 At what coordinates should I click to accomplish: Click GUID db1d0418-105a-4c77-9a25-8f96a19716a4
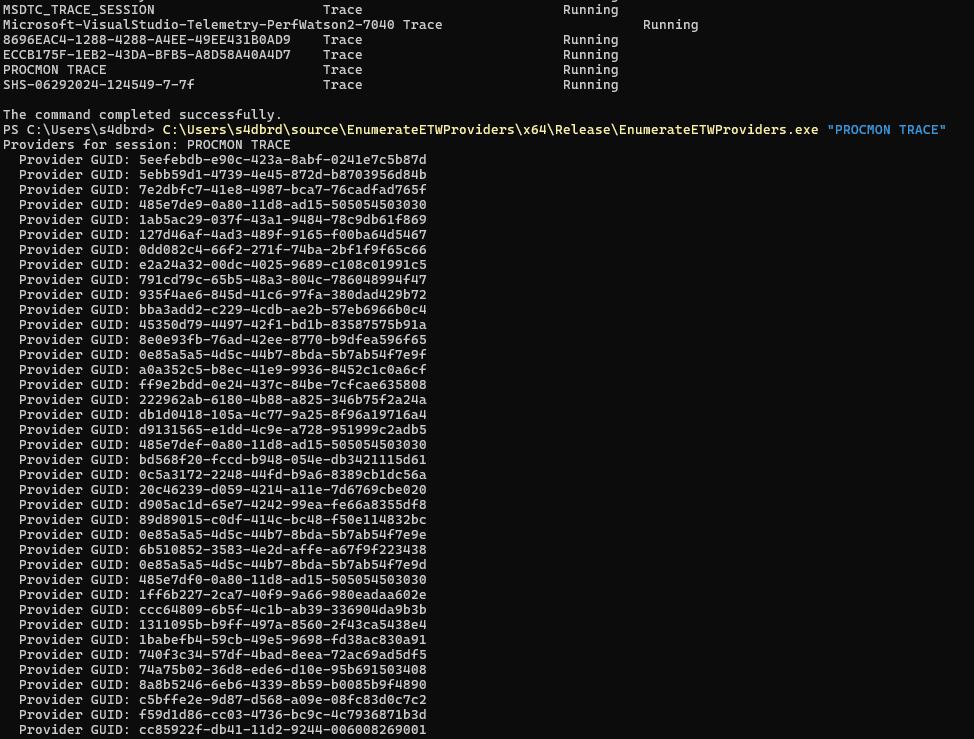(x=283, y=414)
